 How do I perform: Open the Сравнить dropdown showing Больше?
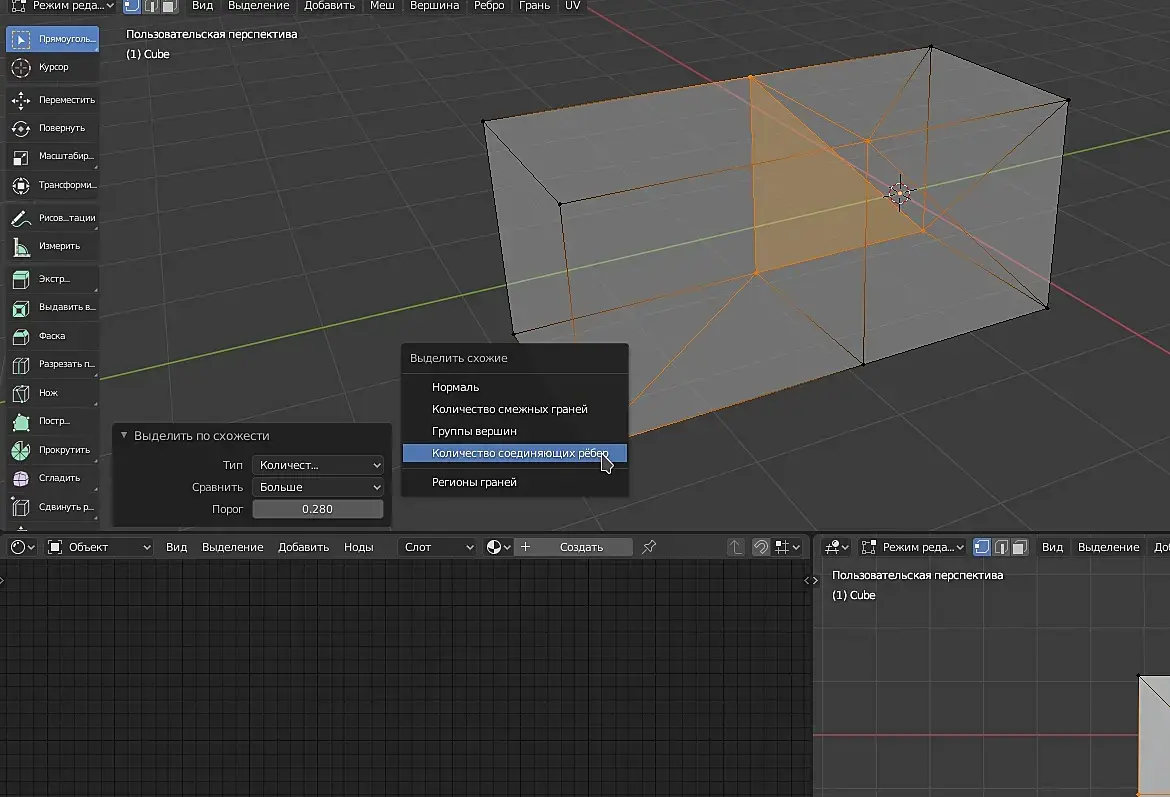coord(318,487)
